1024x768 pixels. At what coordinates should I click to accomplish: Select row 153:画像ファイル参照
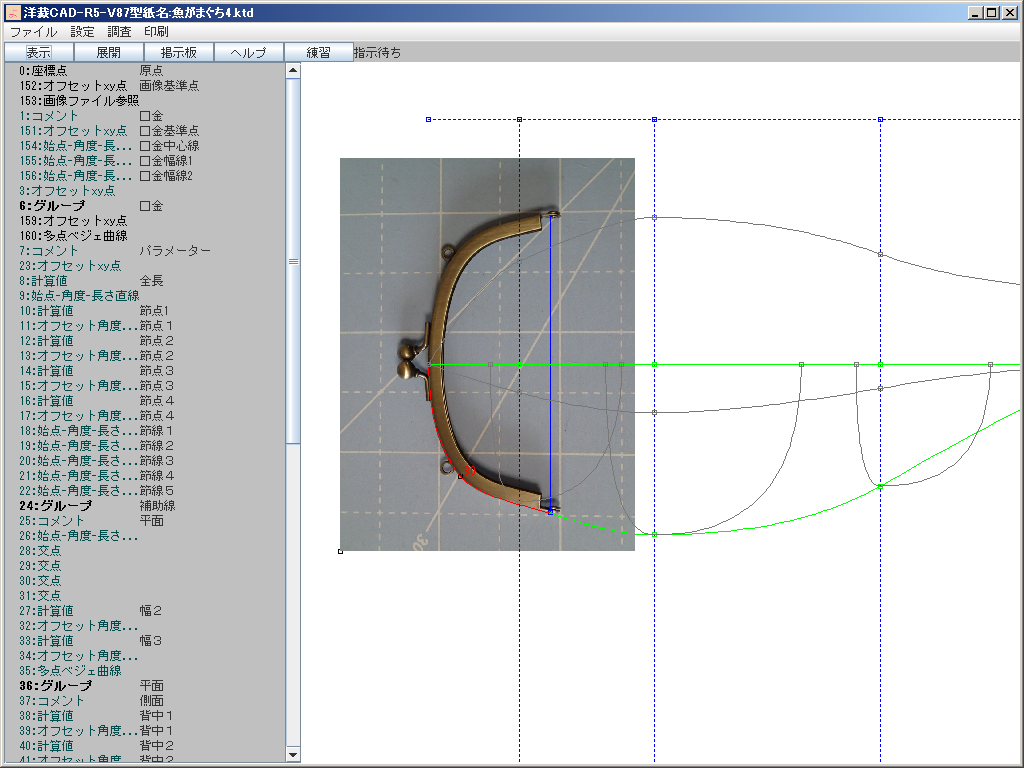tap(79, 101)
